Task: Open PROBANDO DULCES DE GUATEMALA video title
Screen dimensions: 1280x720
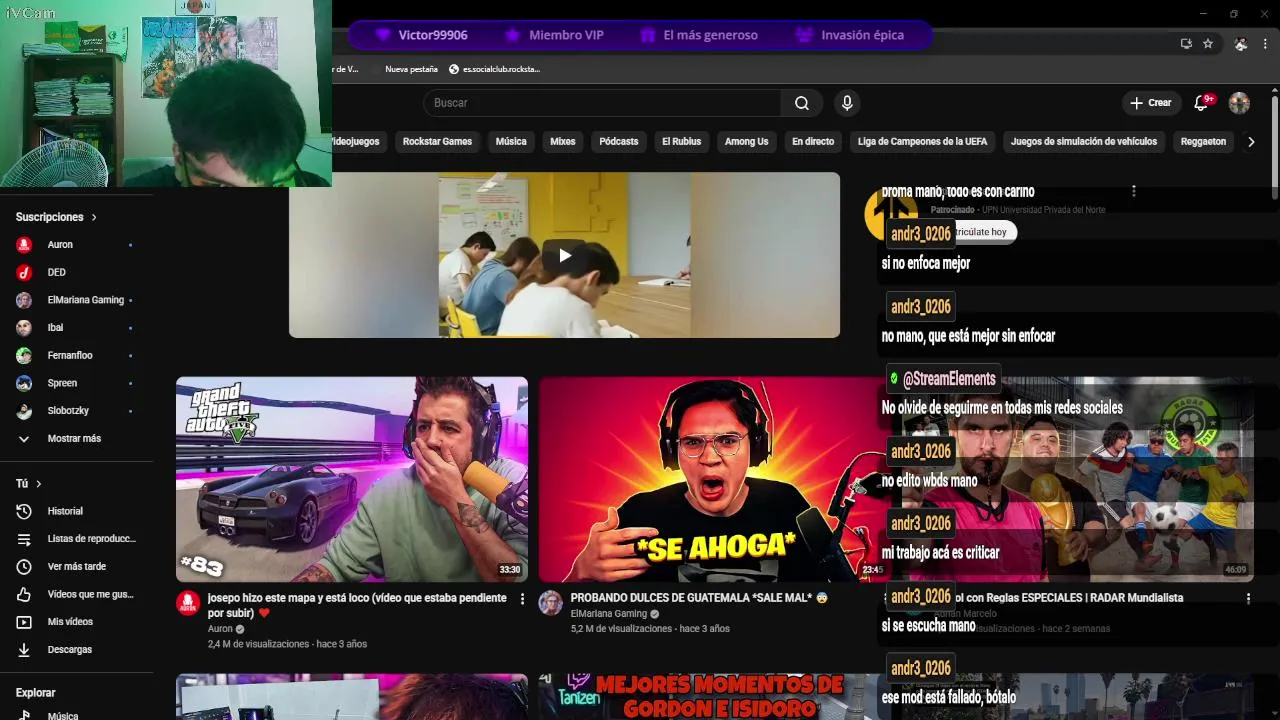Action: [699, 598]
